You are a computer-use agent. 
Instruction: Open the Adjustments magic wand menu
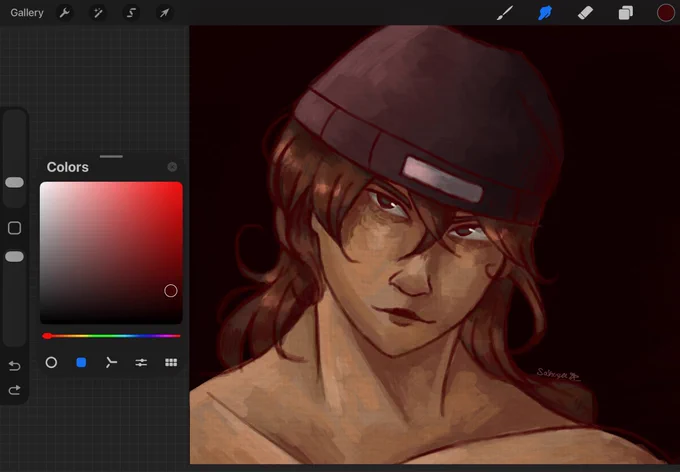click(98, 13)
